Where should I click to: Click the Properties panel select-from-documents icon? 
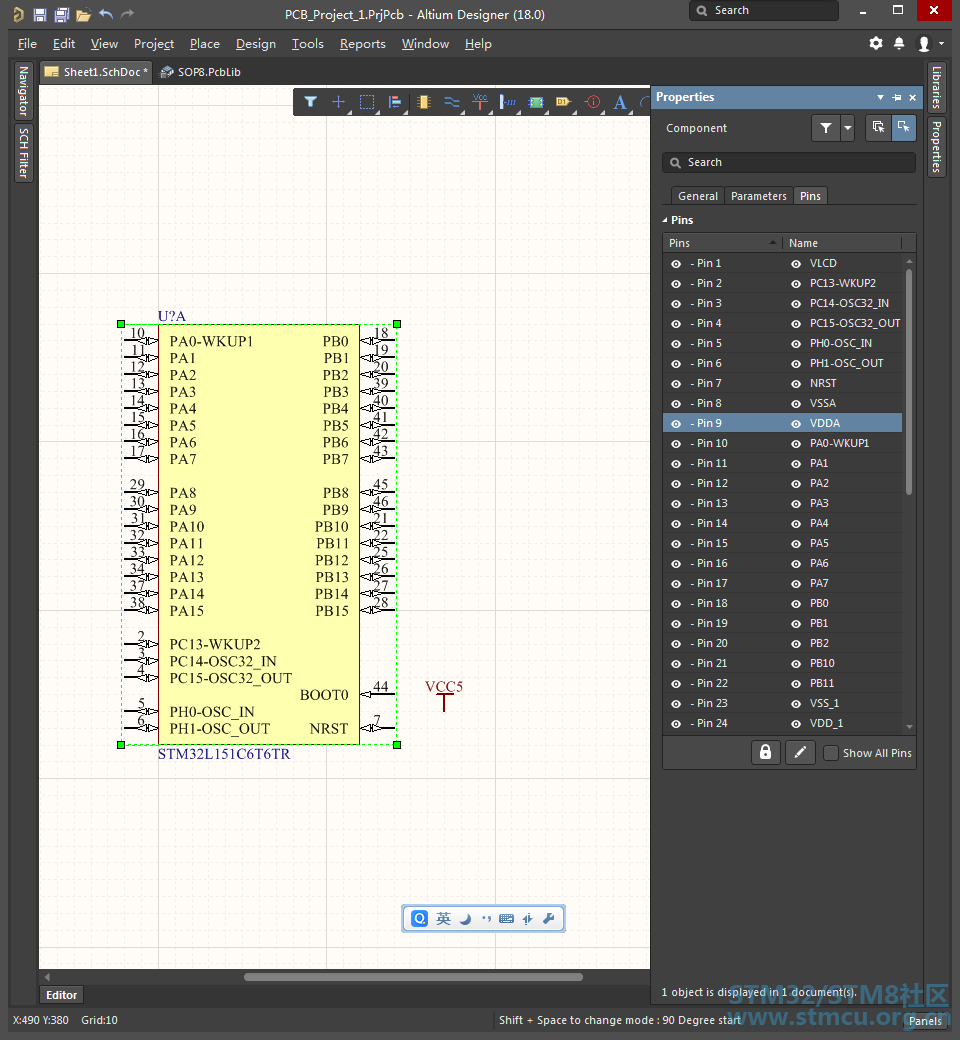click(878, 127)
